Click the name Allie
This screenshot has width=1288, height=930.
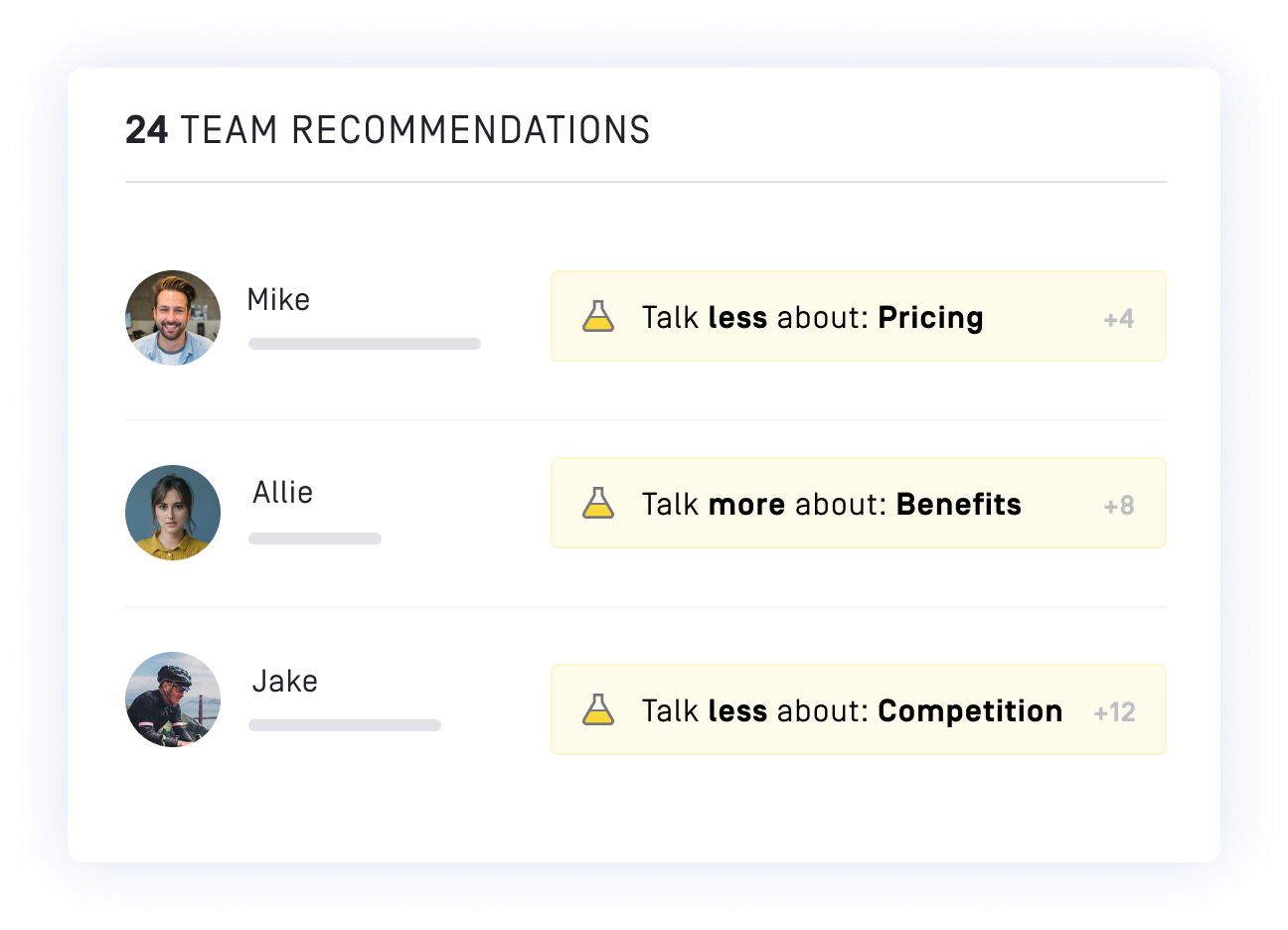[283, 493]
